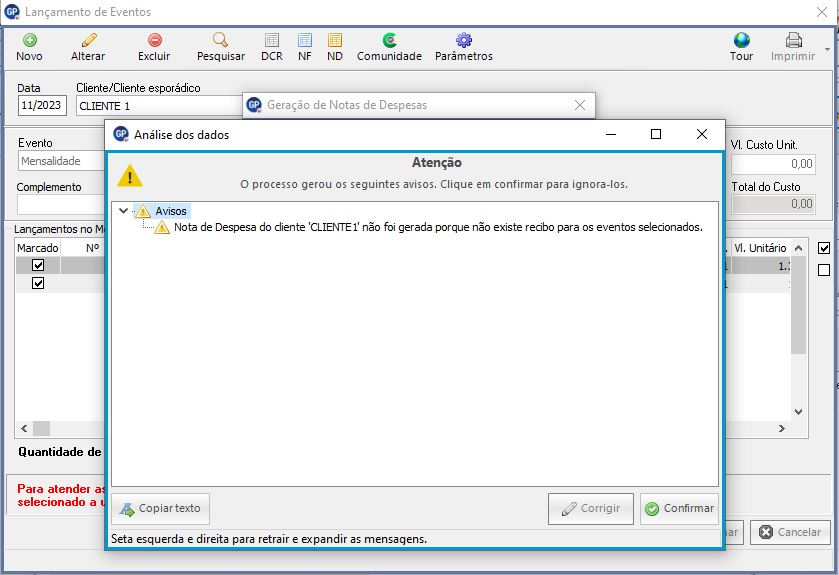Image resolution: width=839 pixels, height=575 pixels.
Task: Click the ND toolbar icon
Action: click(335, 41)
